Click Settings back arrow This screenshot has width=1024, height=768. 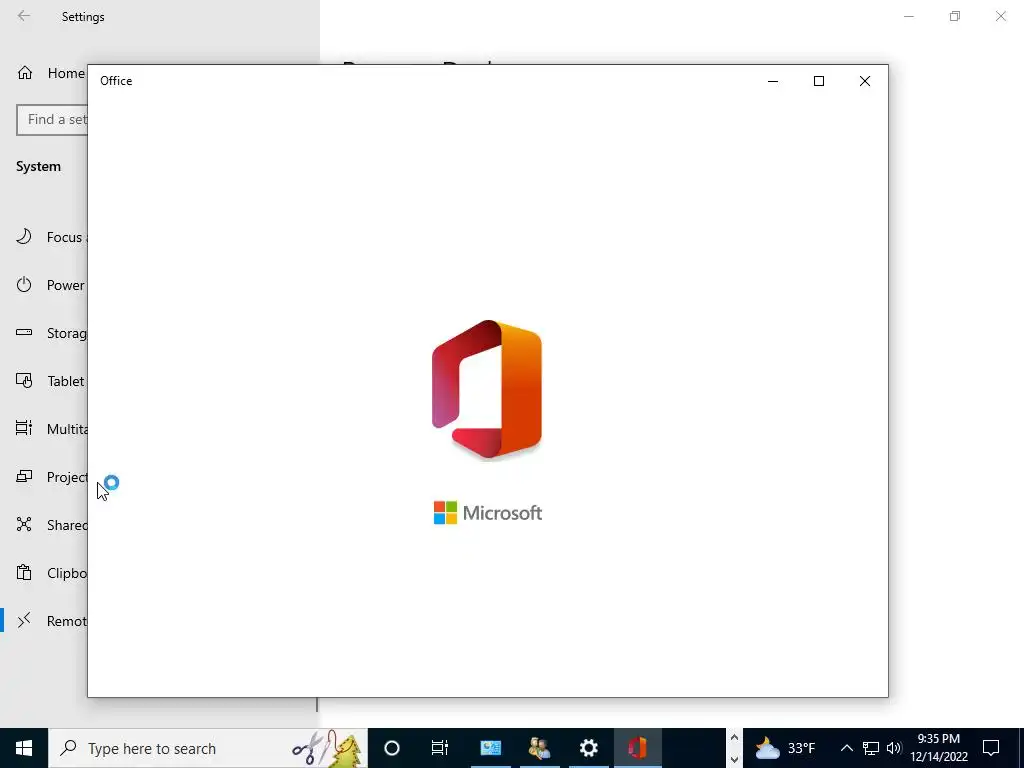click(24, 16)
